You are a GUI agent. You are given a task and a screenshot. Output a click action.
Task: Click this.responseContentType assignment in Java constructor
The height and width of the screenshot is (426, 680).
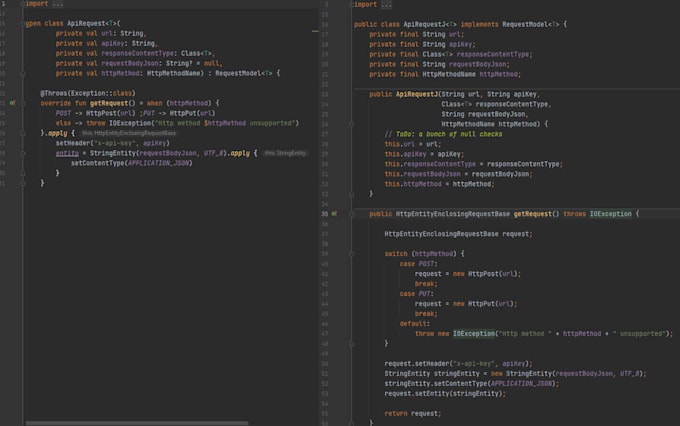[x=474, y=164]
